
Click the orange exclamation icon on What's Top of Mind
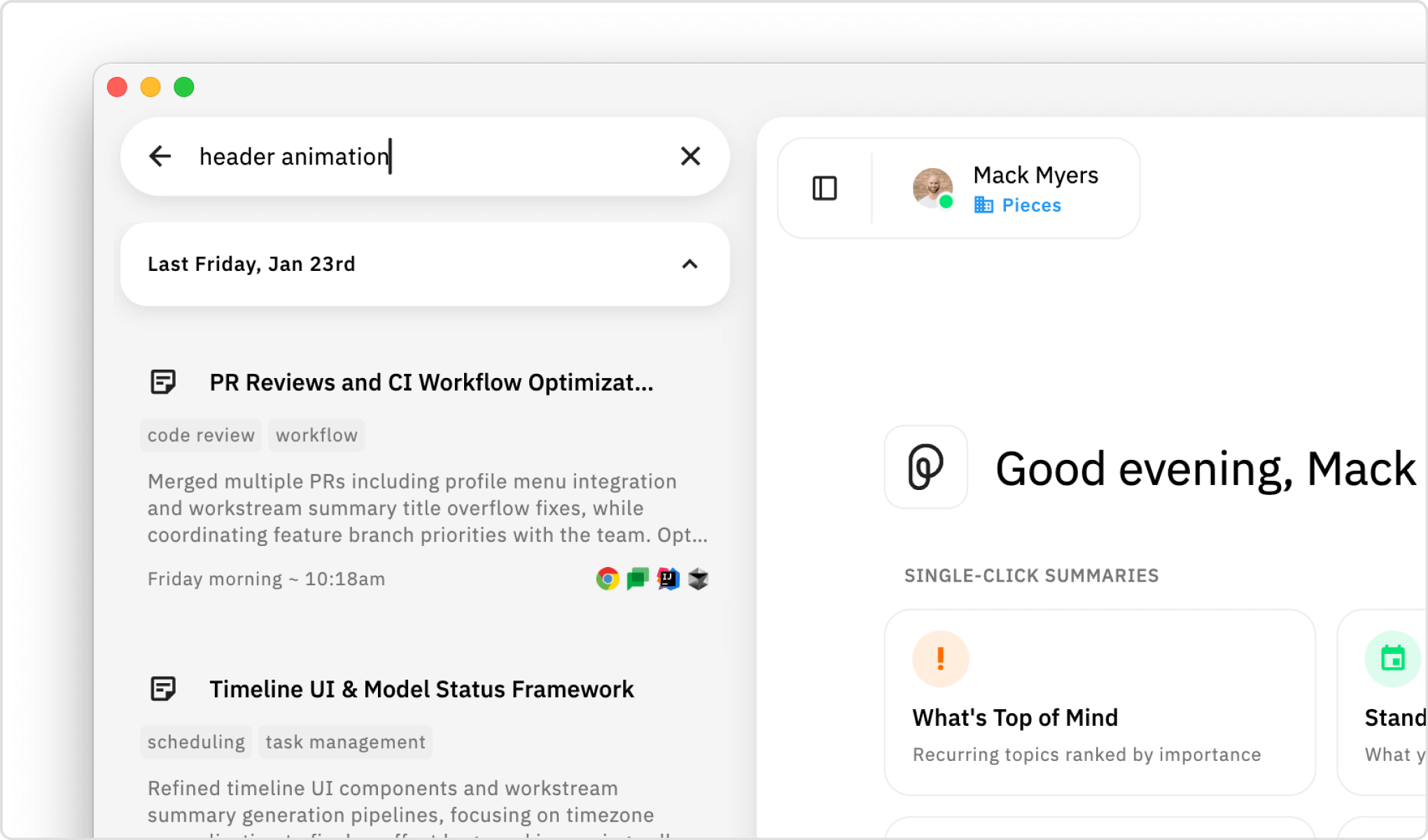[x=939, y=658]
